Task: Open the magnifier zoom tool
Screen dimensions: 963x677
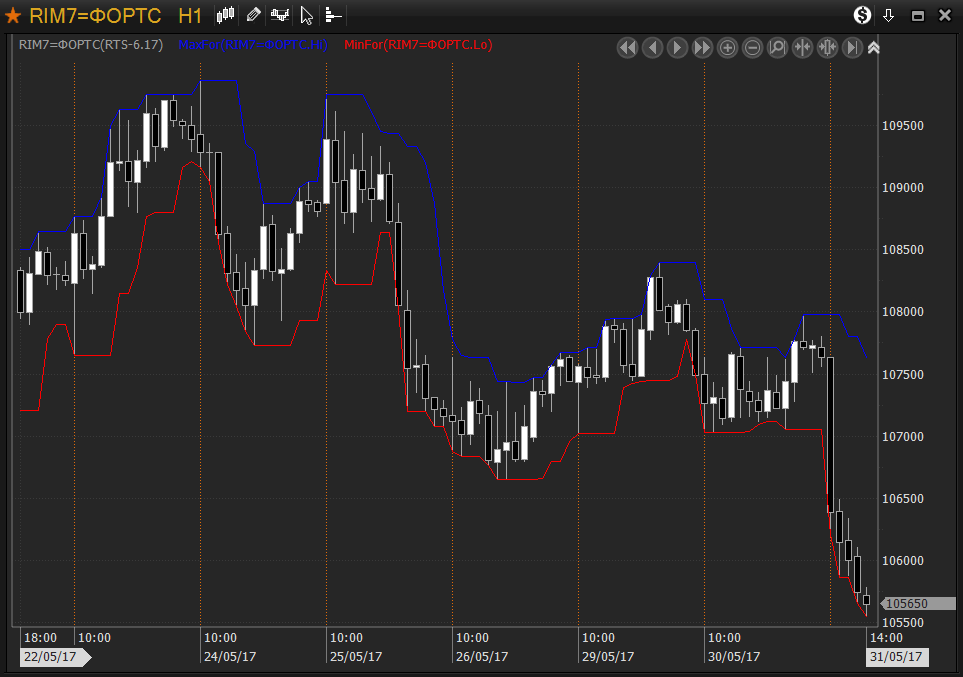Action: [778, 47]
